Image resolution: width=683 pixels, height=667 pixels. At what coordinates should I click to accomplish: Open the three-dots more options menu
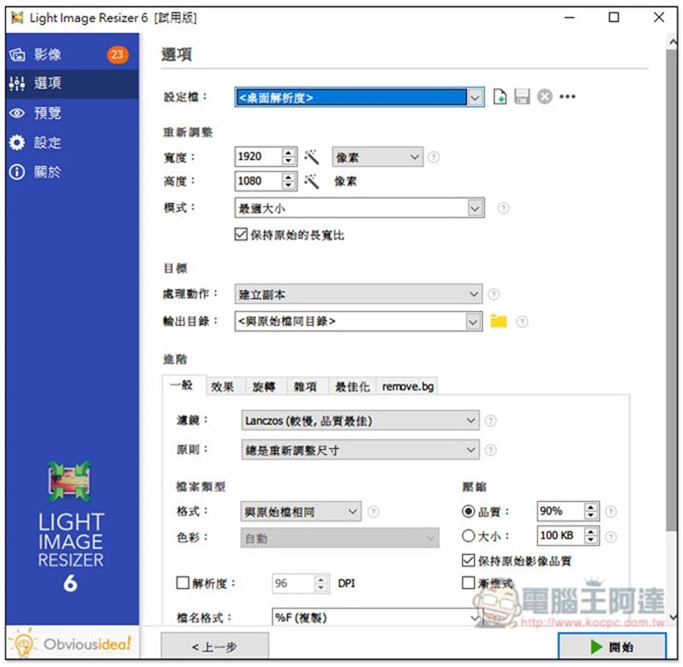point(568,97)
